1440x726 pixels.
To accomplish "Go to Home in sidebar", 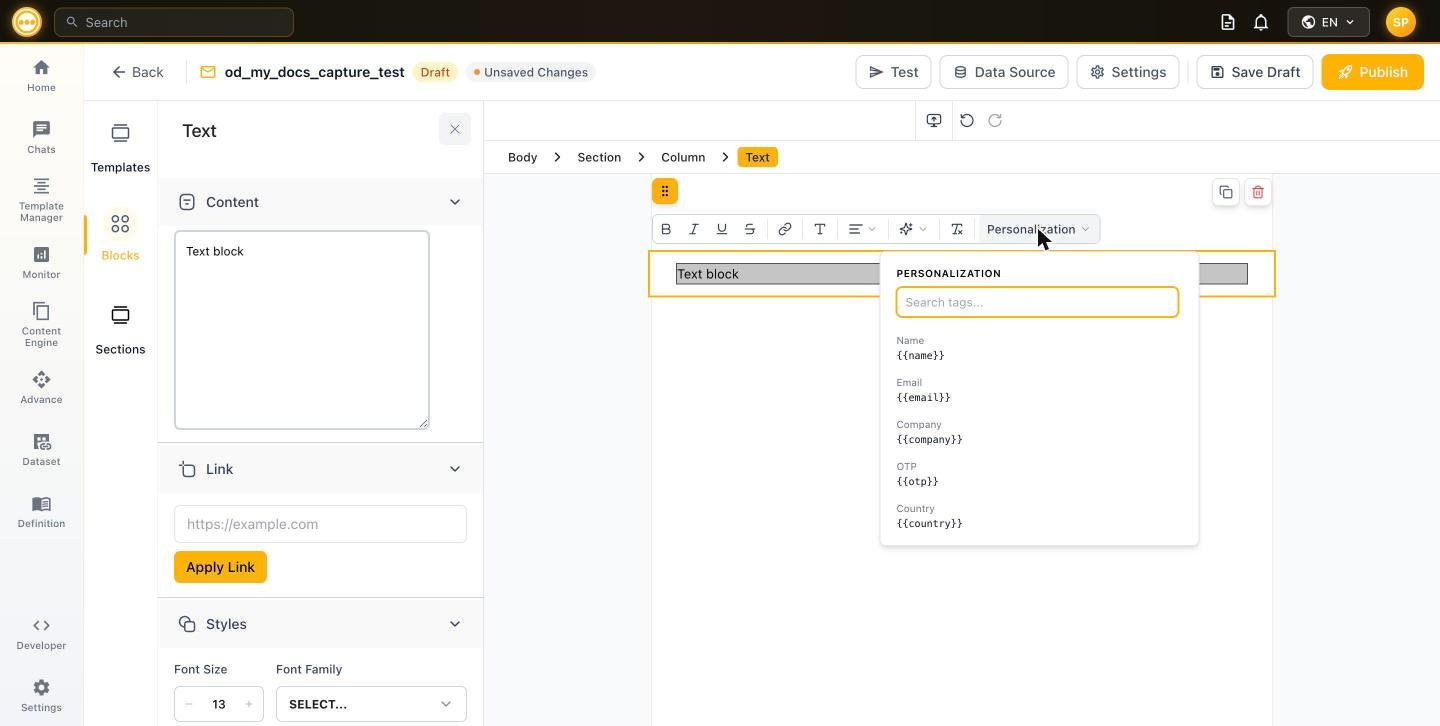I will pos(41,76).
